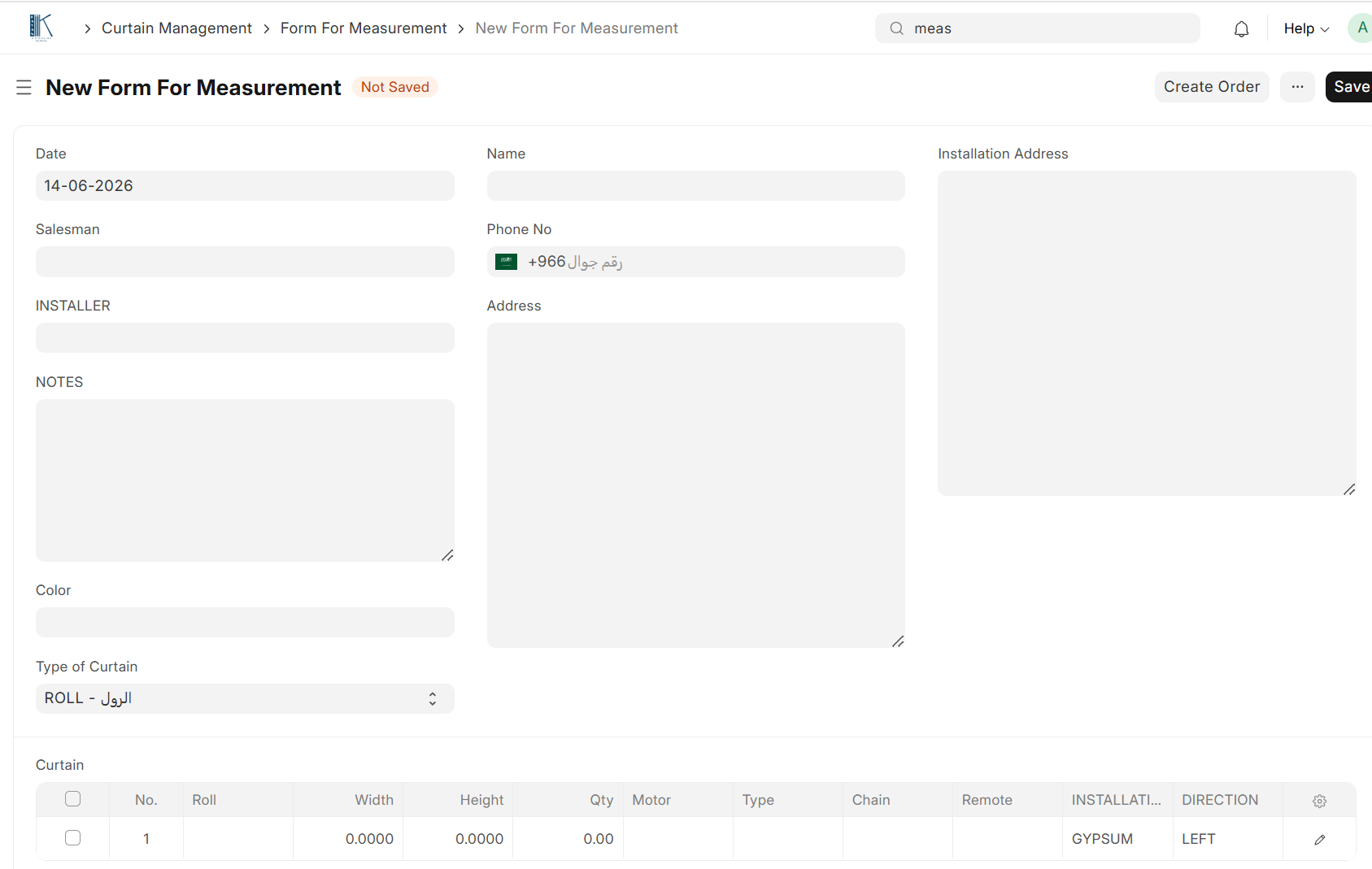This screenshot has width=1372, height=869.
Task: Click the Name field
Action: [696, 185]
